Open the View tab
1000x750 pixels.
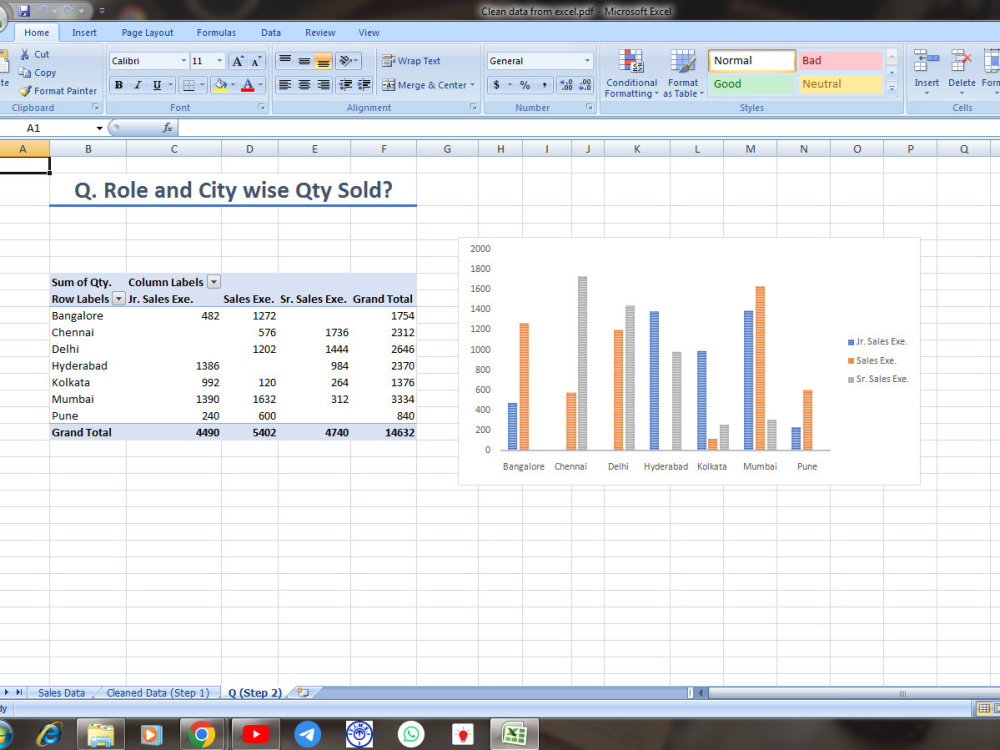click(369, 33)
